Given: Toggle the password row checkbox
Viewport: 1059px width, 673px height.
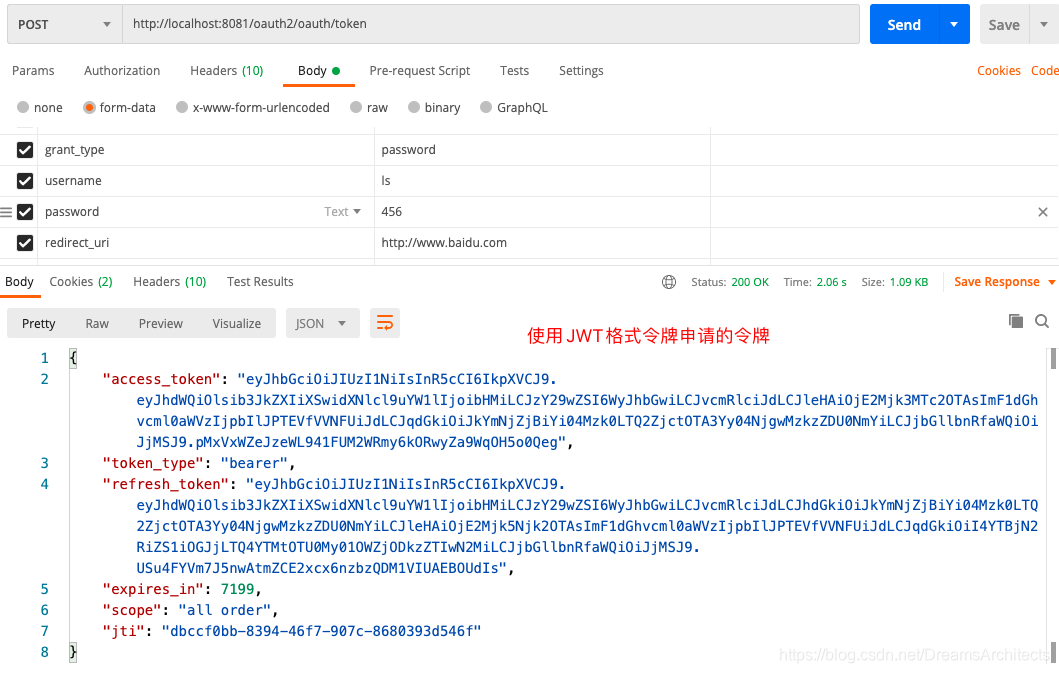Looking at the screenshot, I should [x=25, y=212].
